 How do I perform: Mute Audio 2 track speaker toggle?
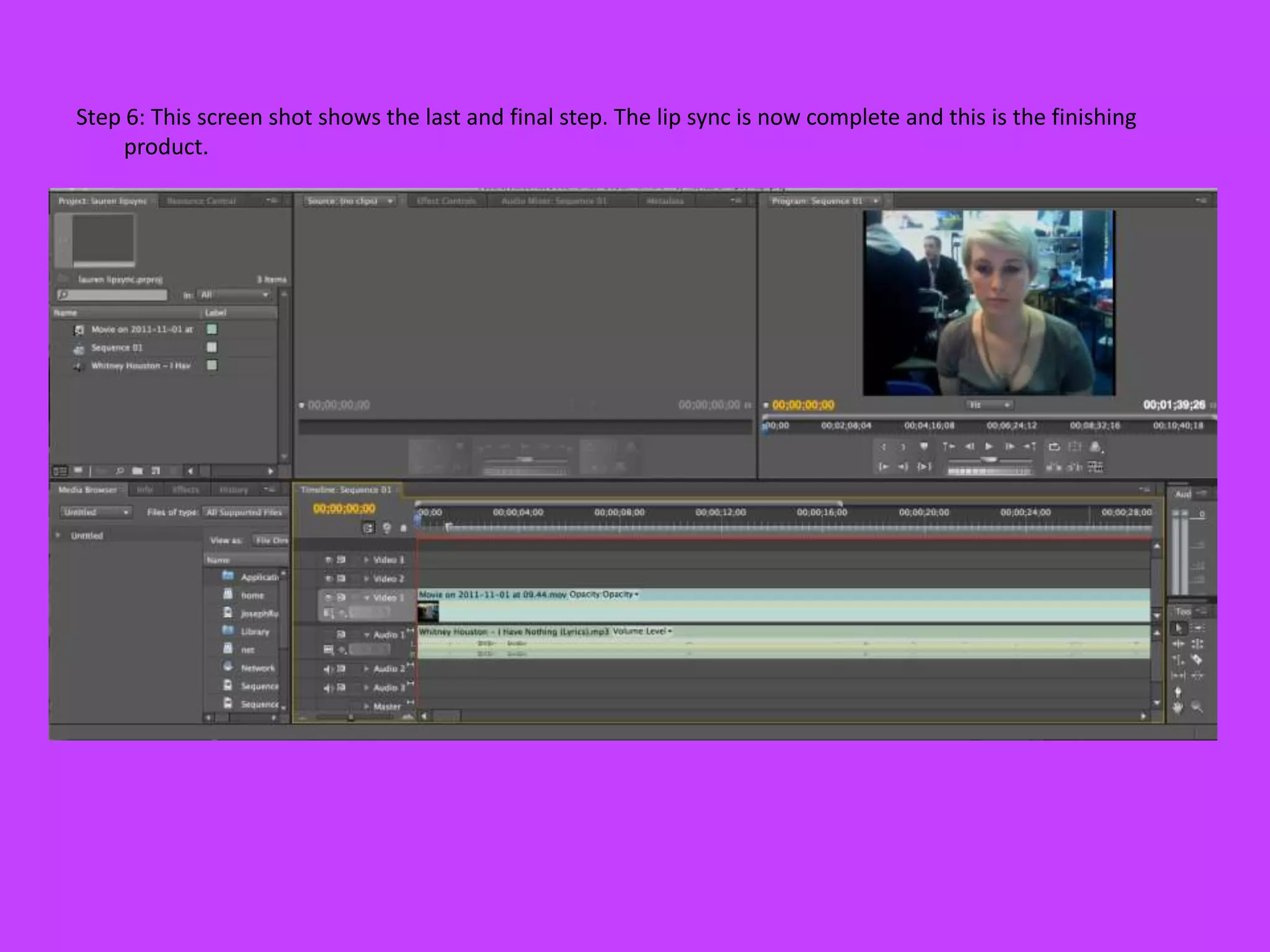328,669
